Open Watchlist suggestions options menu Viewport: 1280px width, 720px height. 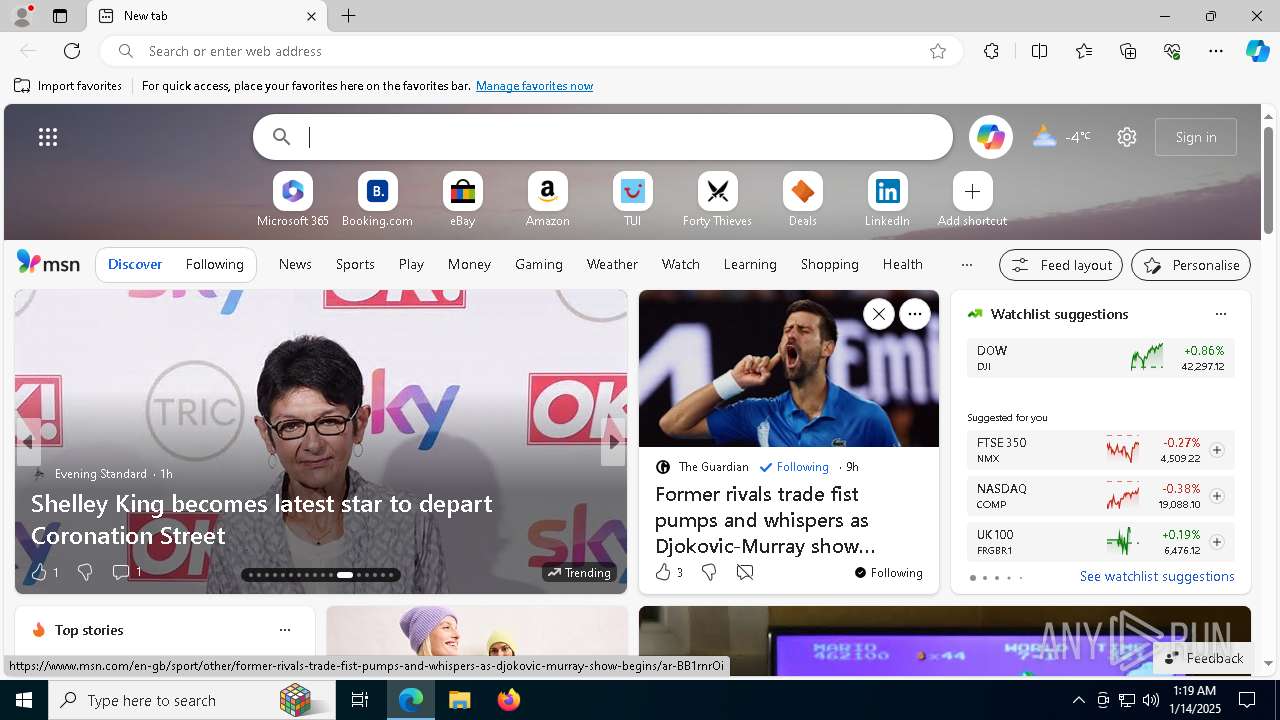coord(1220,314)
